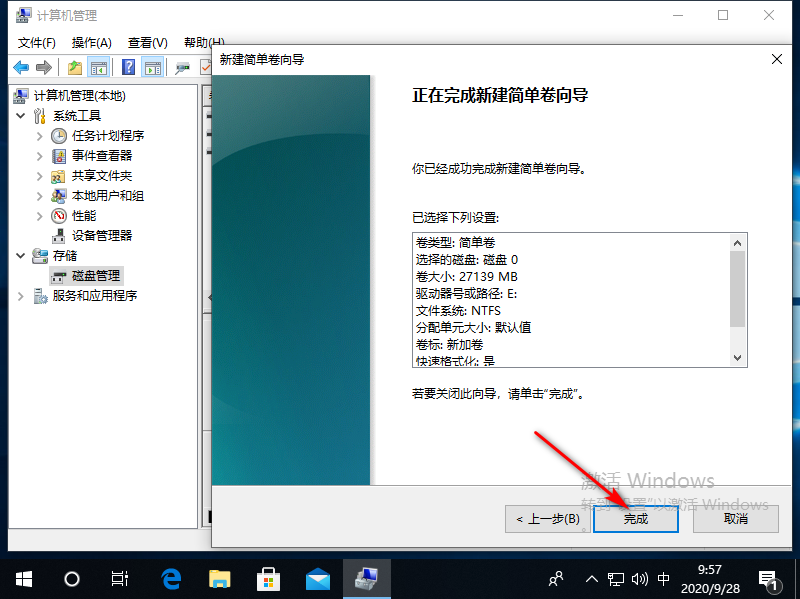Open the volume icon in system tray
Image resolution: width=800 pixels, height=599 pixels.
point(641,578)
